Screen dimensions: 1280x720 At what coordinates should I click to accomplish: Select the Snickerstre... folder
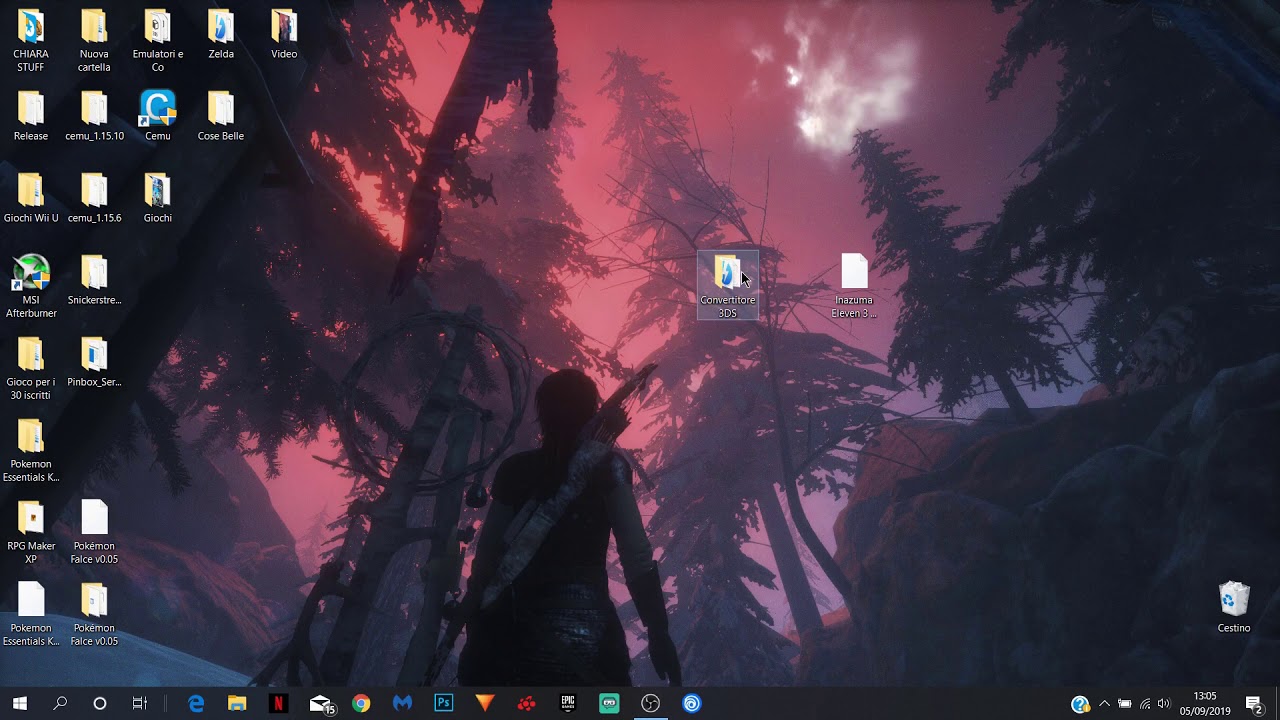tap(94, 280)
